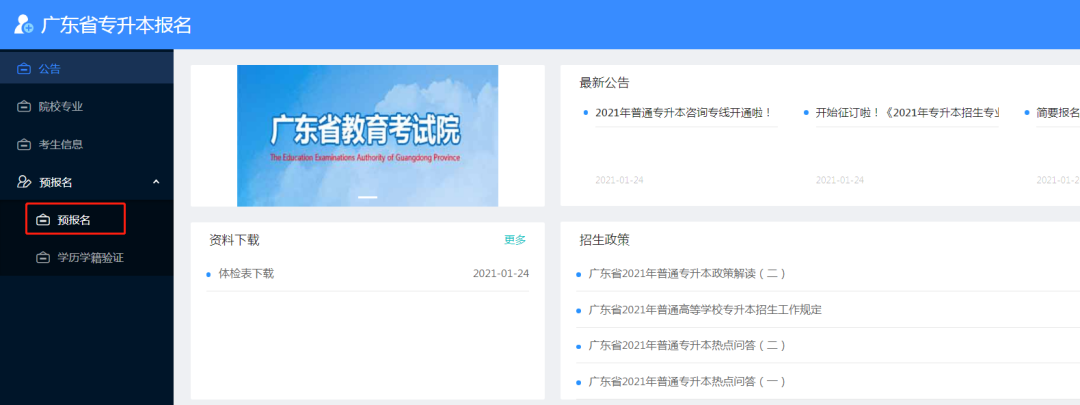1080x405 pixels.
Task: Open the 院校专业 menu item
Action: pyautogui.click(x=60, y=106)
